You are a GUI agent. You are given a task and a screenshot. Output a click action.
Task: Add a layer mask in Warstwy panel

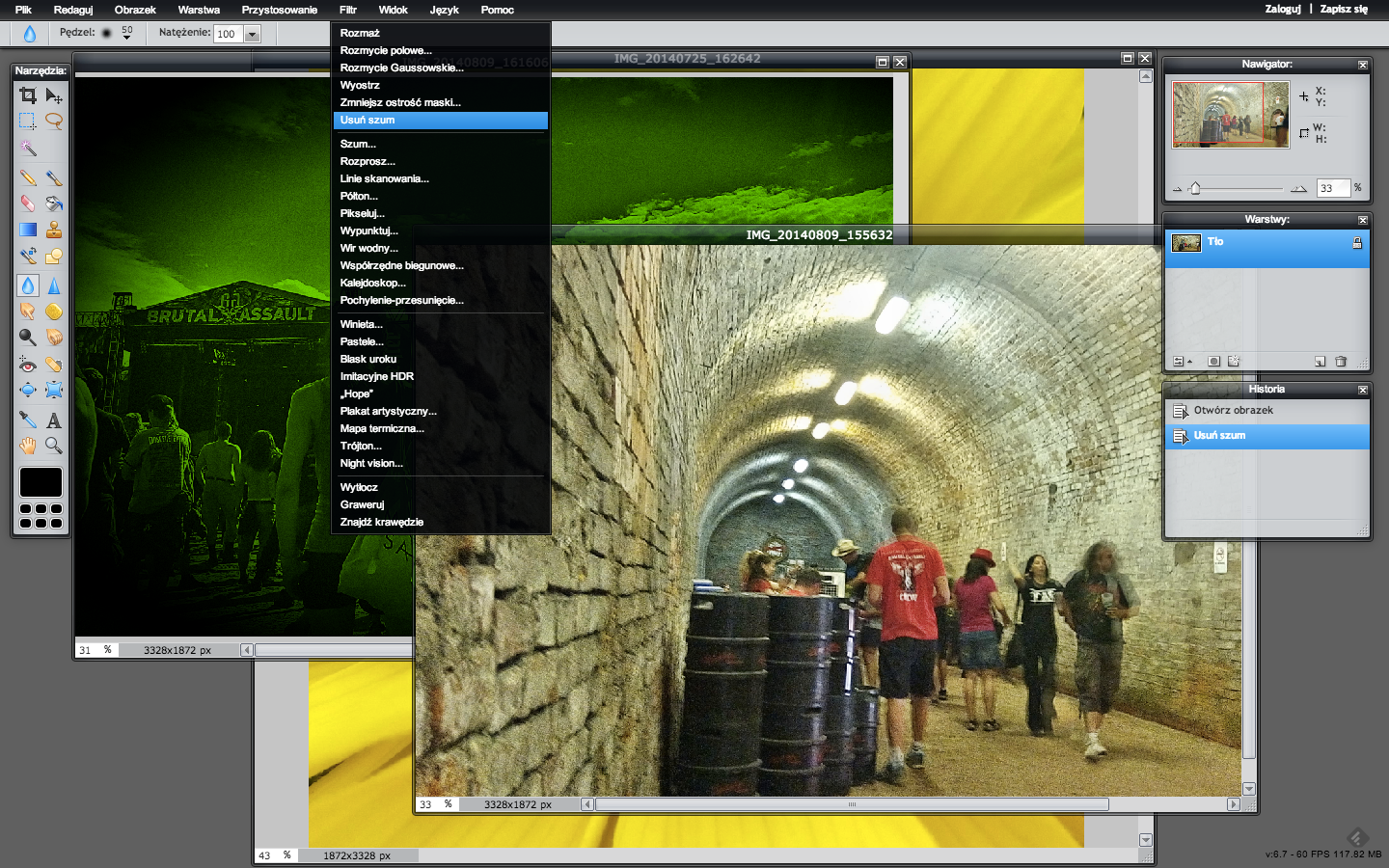(x=1213, y=362)
